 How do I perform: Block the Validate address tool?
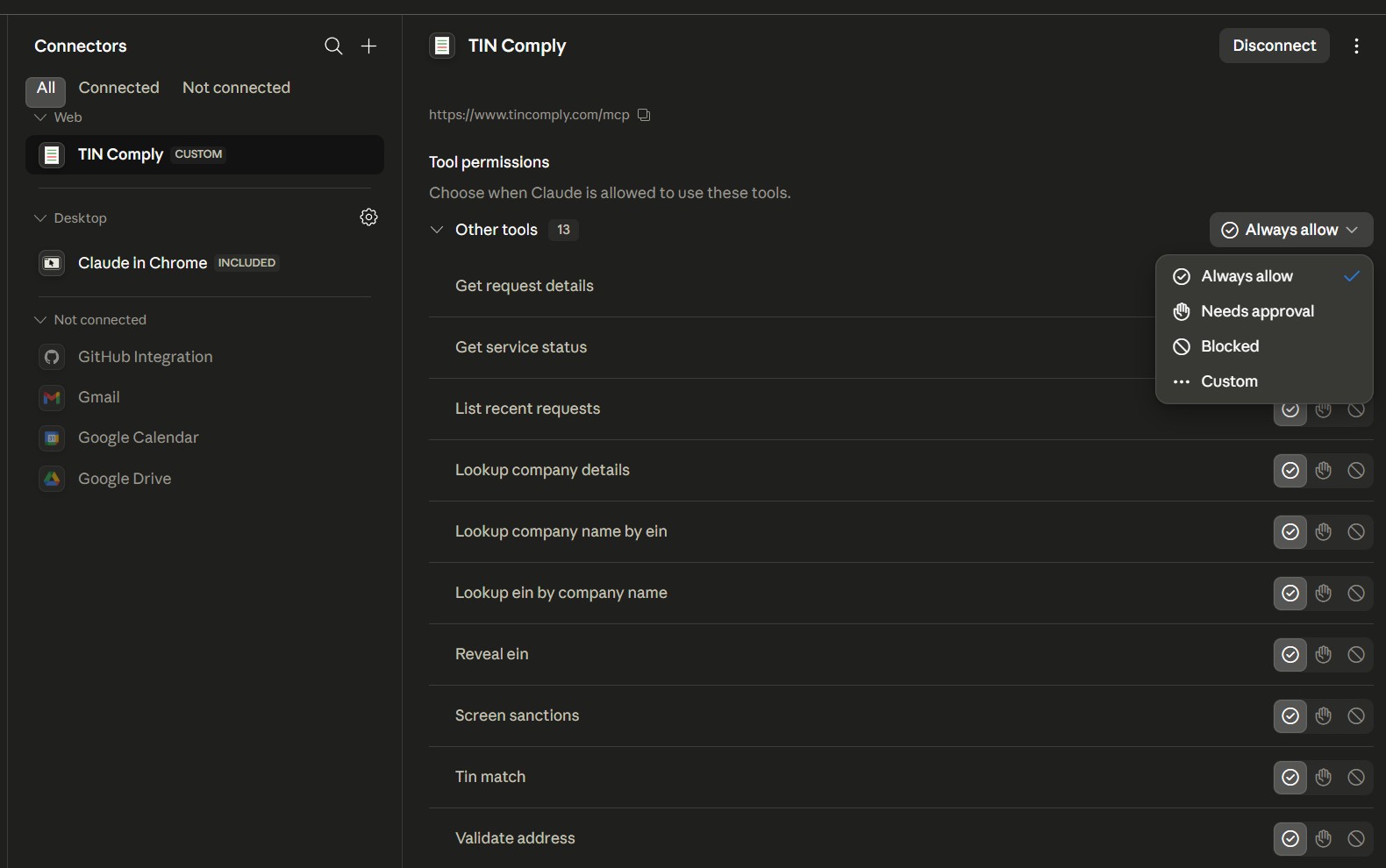pyautogui.click(x=1356, y=839)
